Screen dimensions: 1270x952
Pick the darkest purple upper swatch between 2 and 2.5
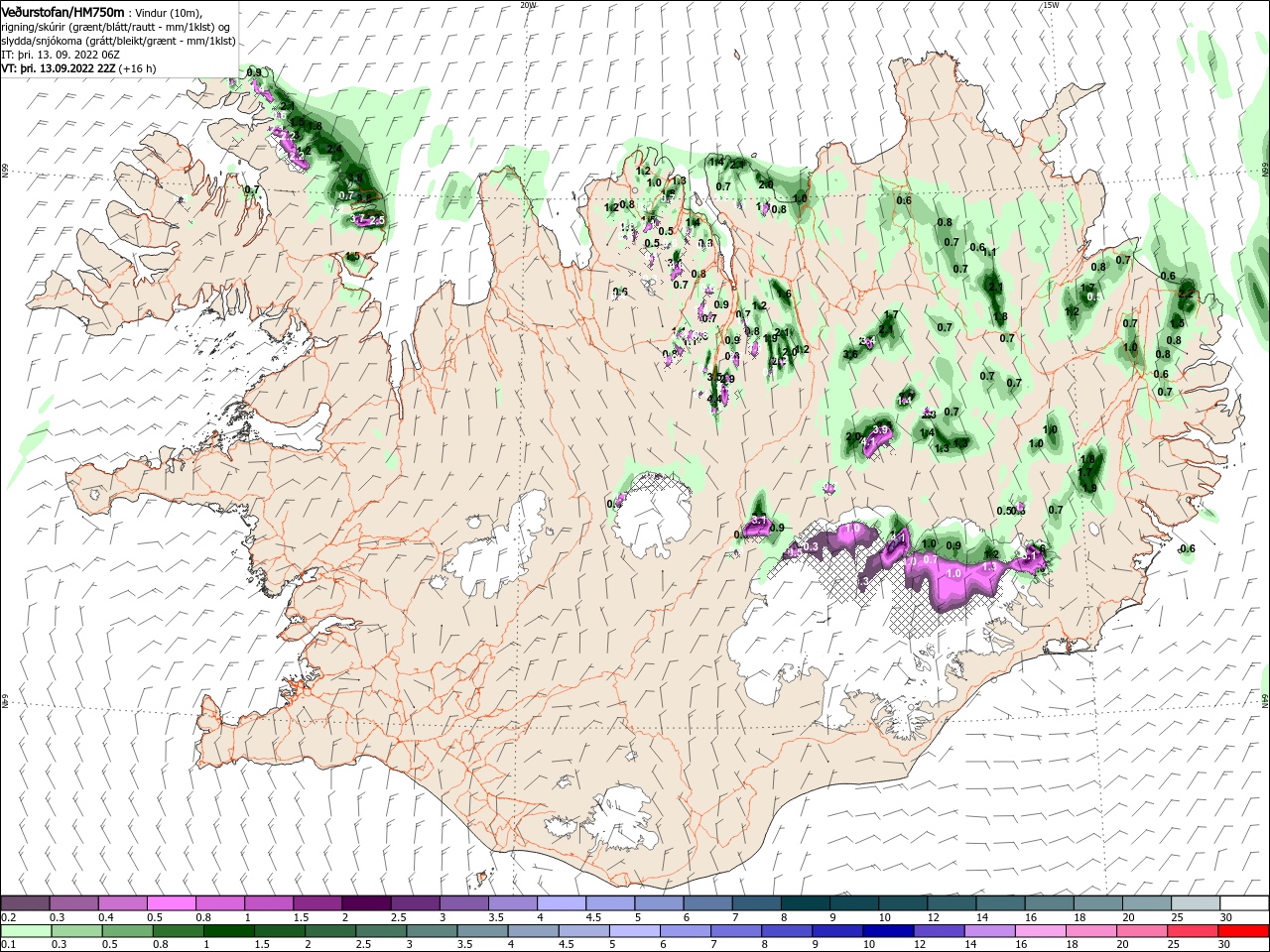[366, 903]
